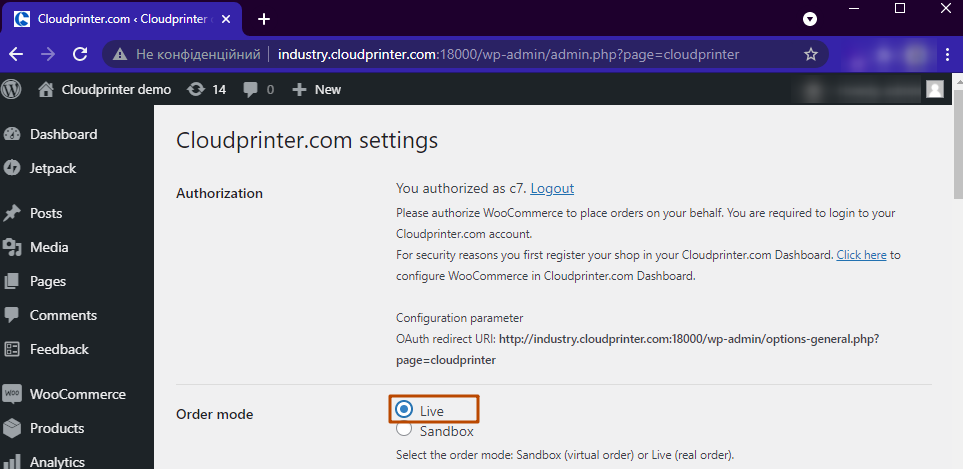Click the Media library icon
Image resolution: width=963 pixels, height=469 pixels.
point(12,247)
